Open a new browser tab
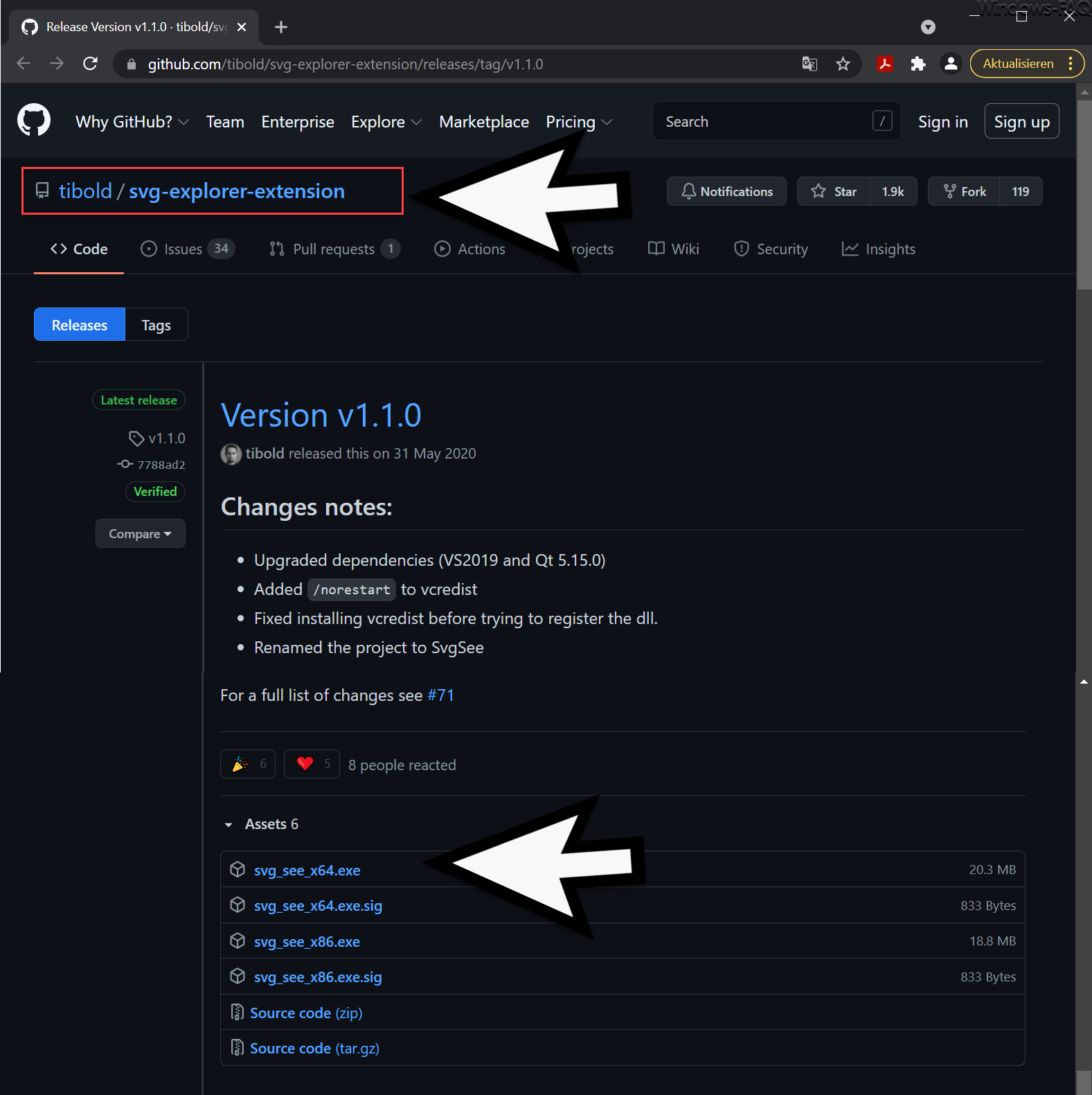This screenshot has height=1095, width=1092. click(x=280, y=27)
